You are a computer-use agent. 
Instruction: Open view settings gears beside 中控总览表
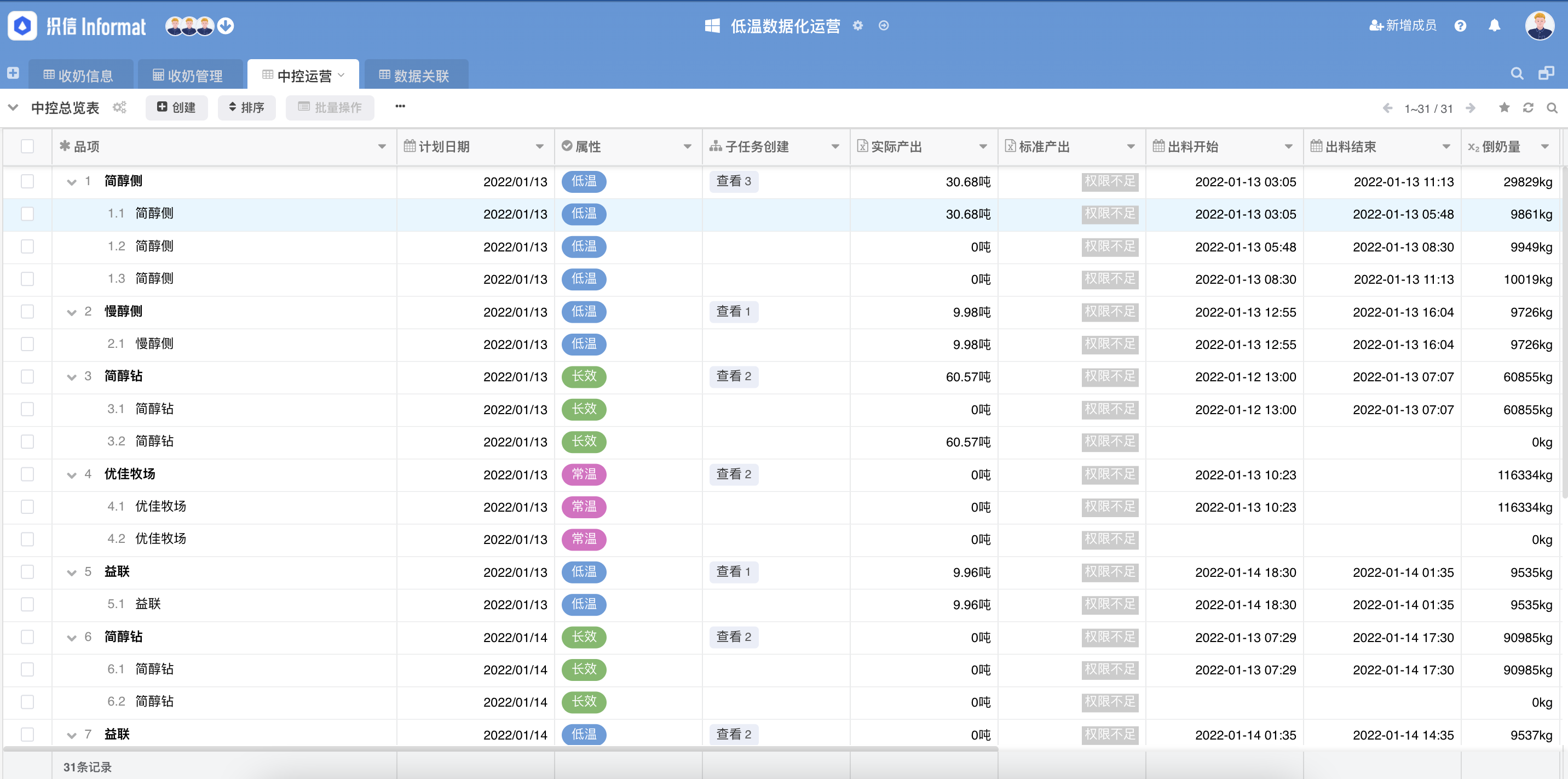coord(119,108)
